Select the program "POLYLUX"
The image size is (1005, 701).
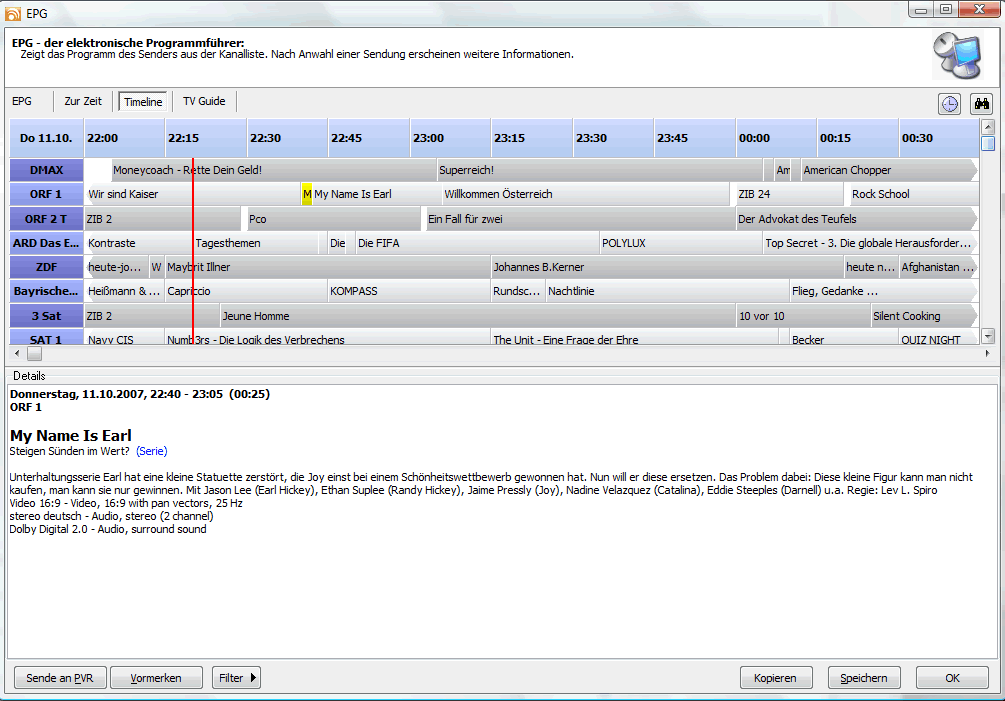point(680,243)
